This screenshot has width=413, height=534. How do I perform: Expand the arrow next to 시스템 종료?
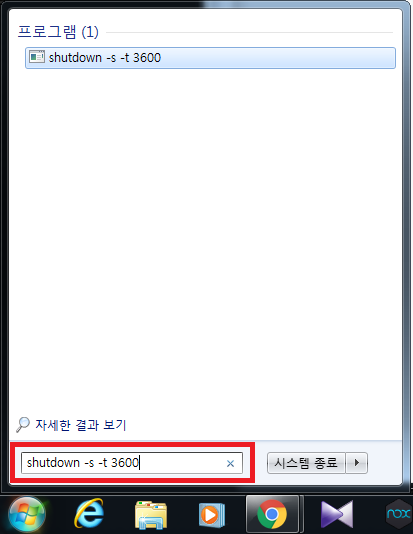point(356,463)
